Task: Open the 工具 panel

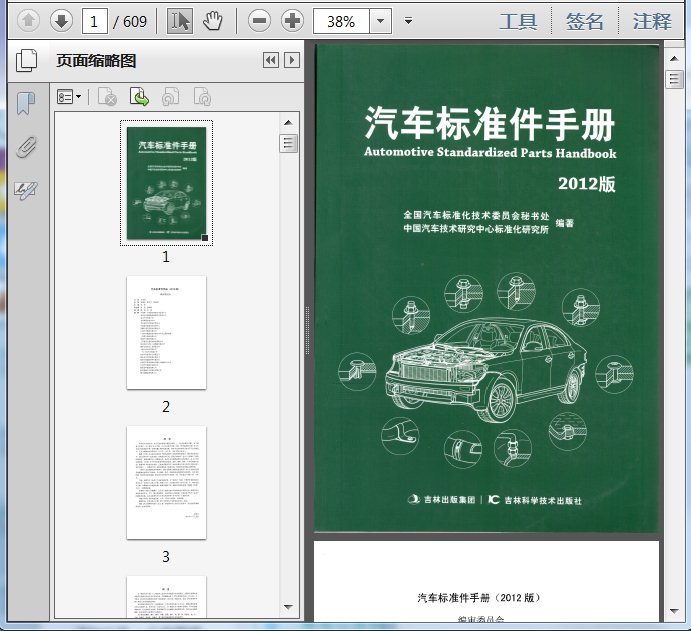Action: click(518, 21)
